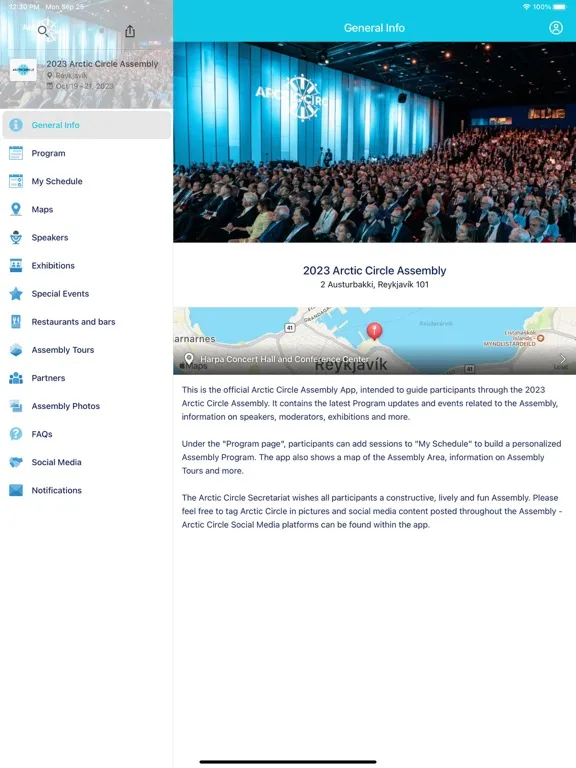Screen dimensions: 576x768
Task: Open the Speakers menu item
Action: (x=87, y=237)
